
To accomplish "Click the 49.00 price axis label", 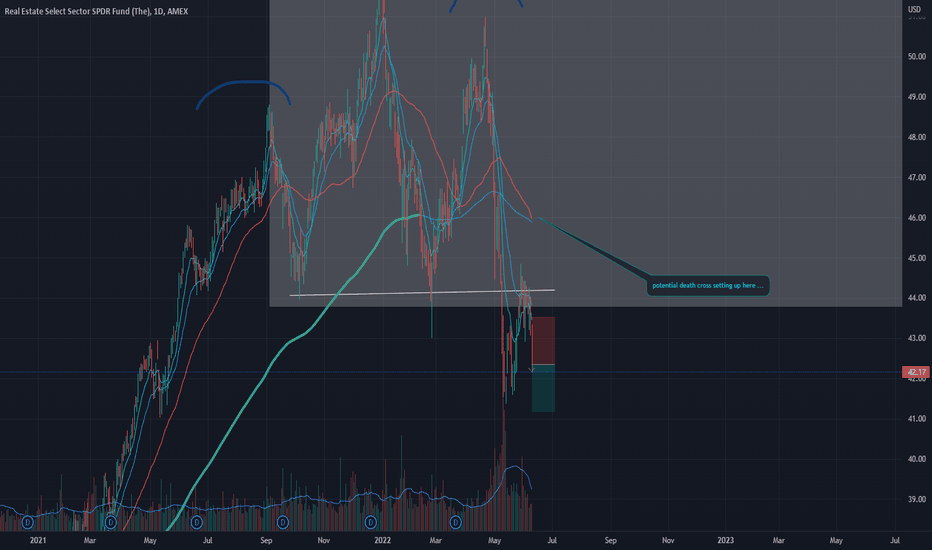I will click(917, 97).
